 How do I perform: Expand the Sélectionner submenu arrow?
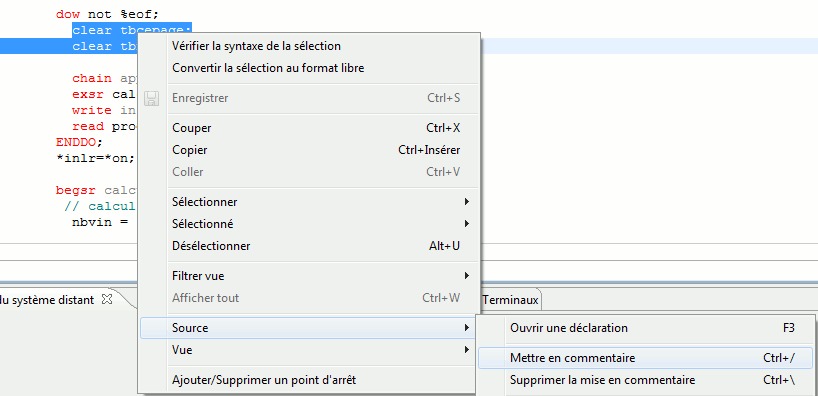click(467, 201)
